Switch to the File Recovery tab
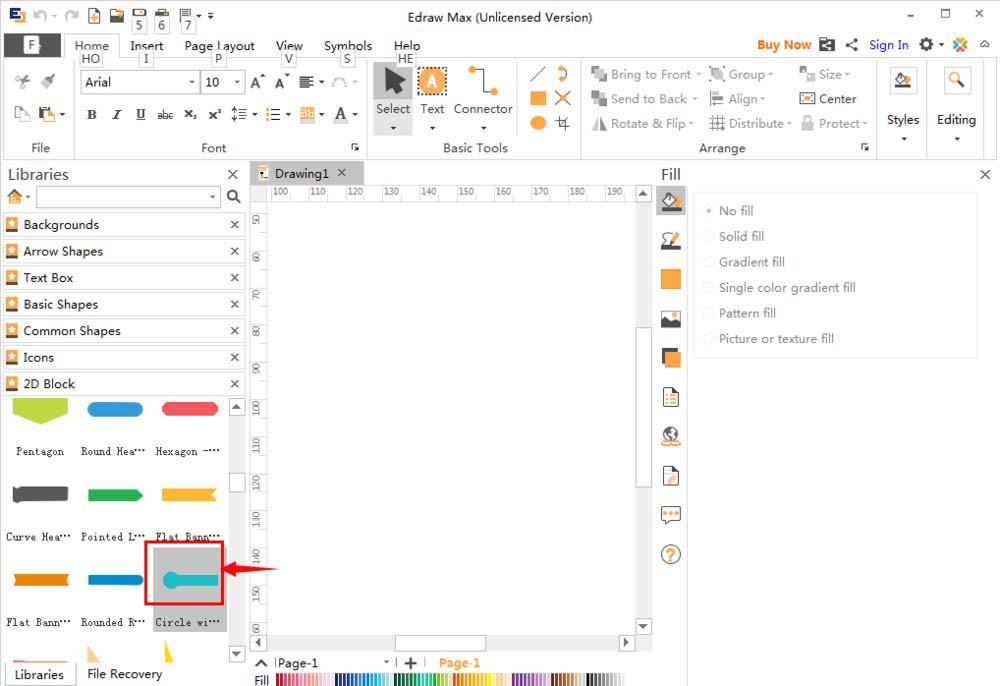 pos(124,674)
